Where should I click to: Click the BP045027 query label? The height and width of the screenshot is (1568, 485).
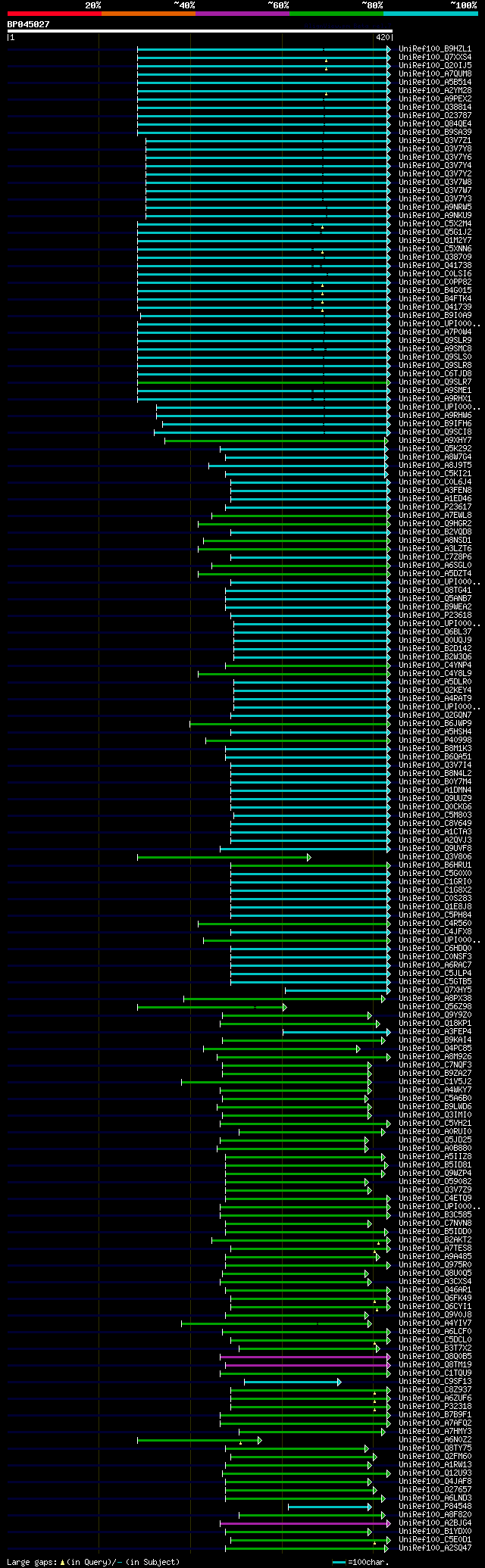[29, 24]
